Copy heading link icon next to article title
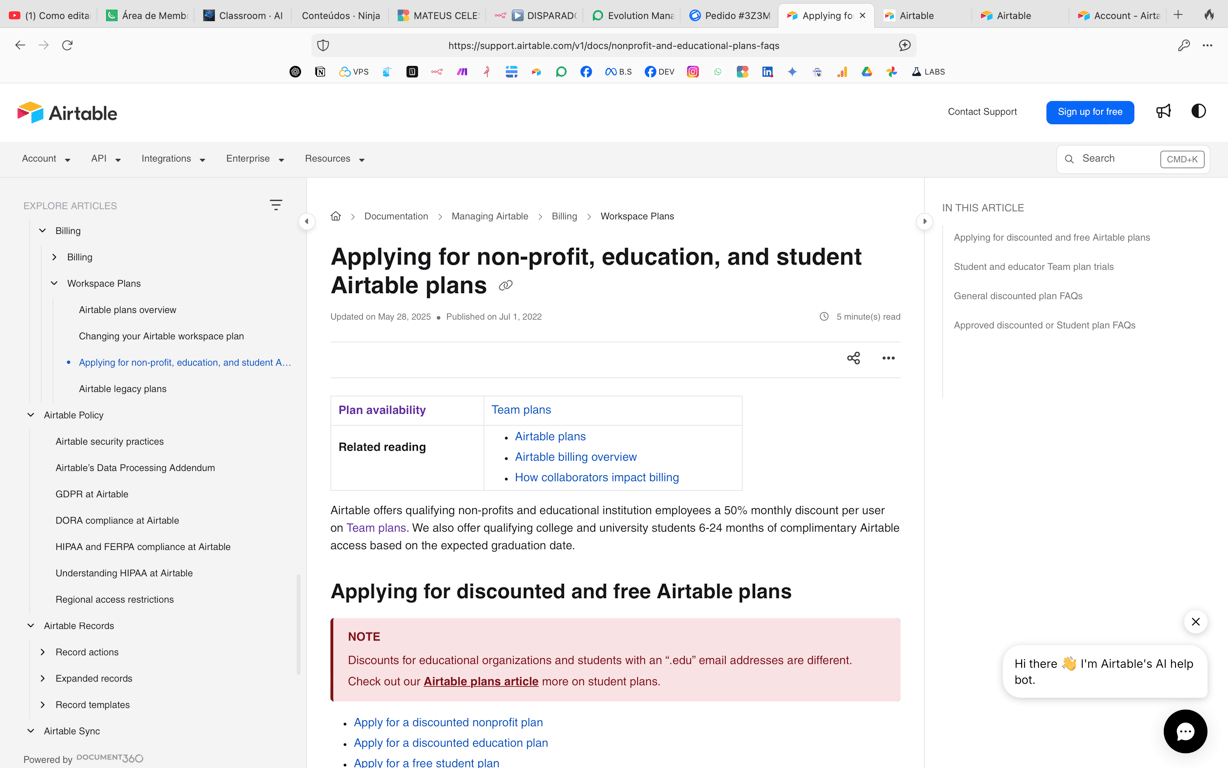The width and height of the screenshot is (1228, 768). pos(506,286)
